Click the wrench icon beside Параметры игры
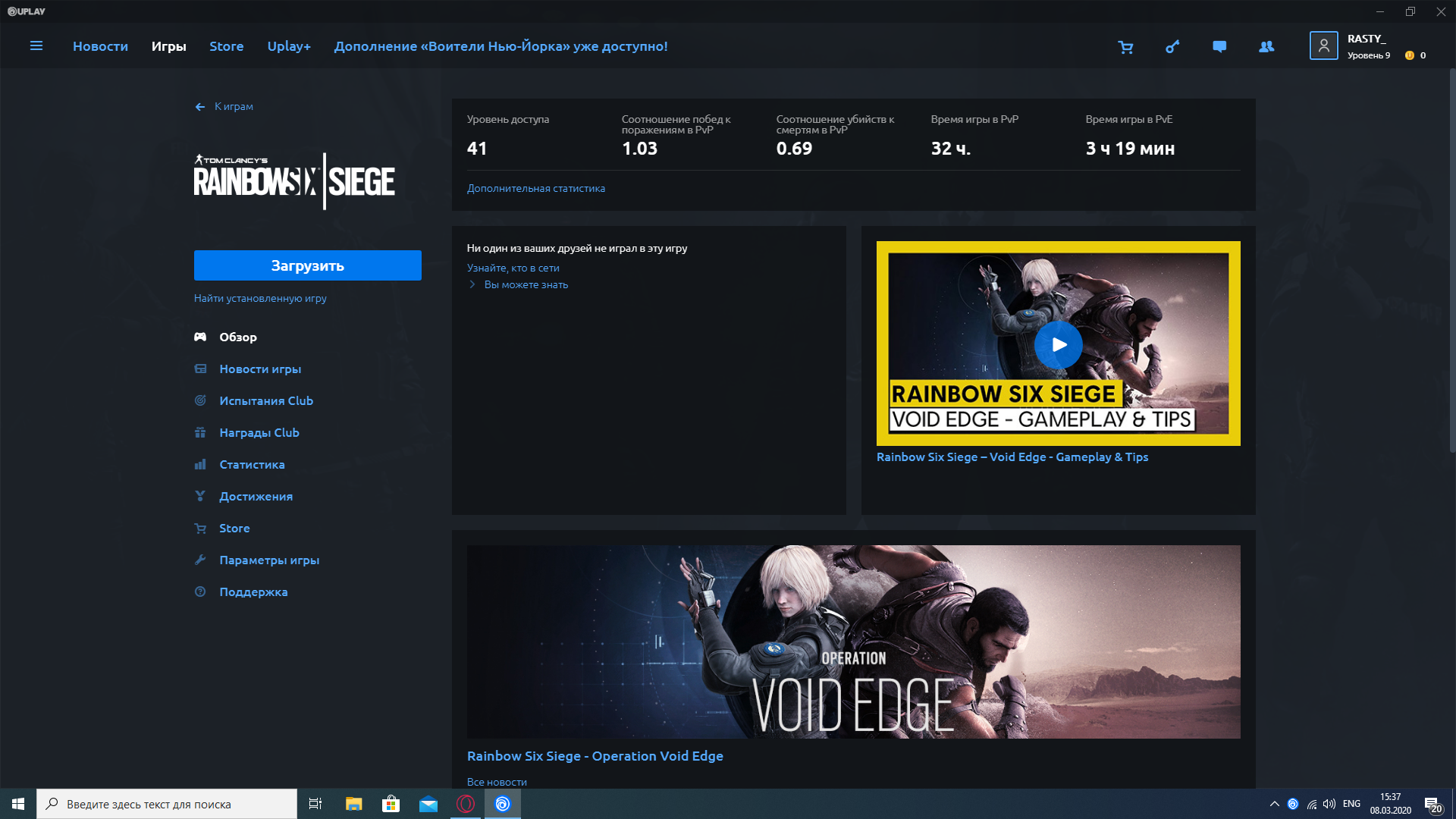This screenshot has width=1456, height=819. click(x=200, y=560)
